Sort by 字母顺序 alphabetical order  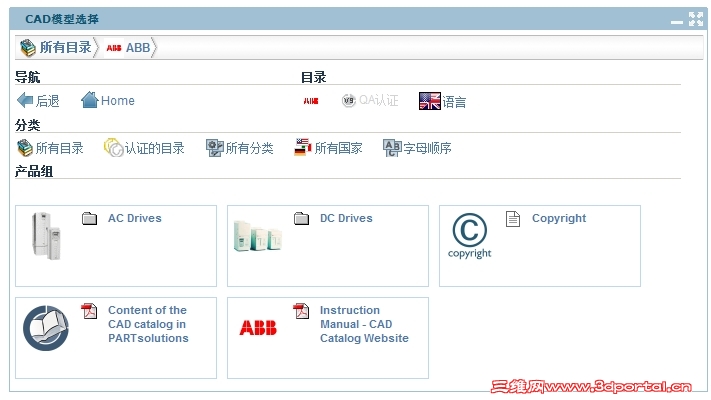tap(427, 148)
